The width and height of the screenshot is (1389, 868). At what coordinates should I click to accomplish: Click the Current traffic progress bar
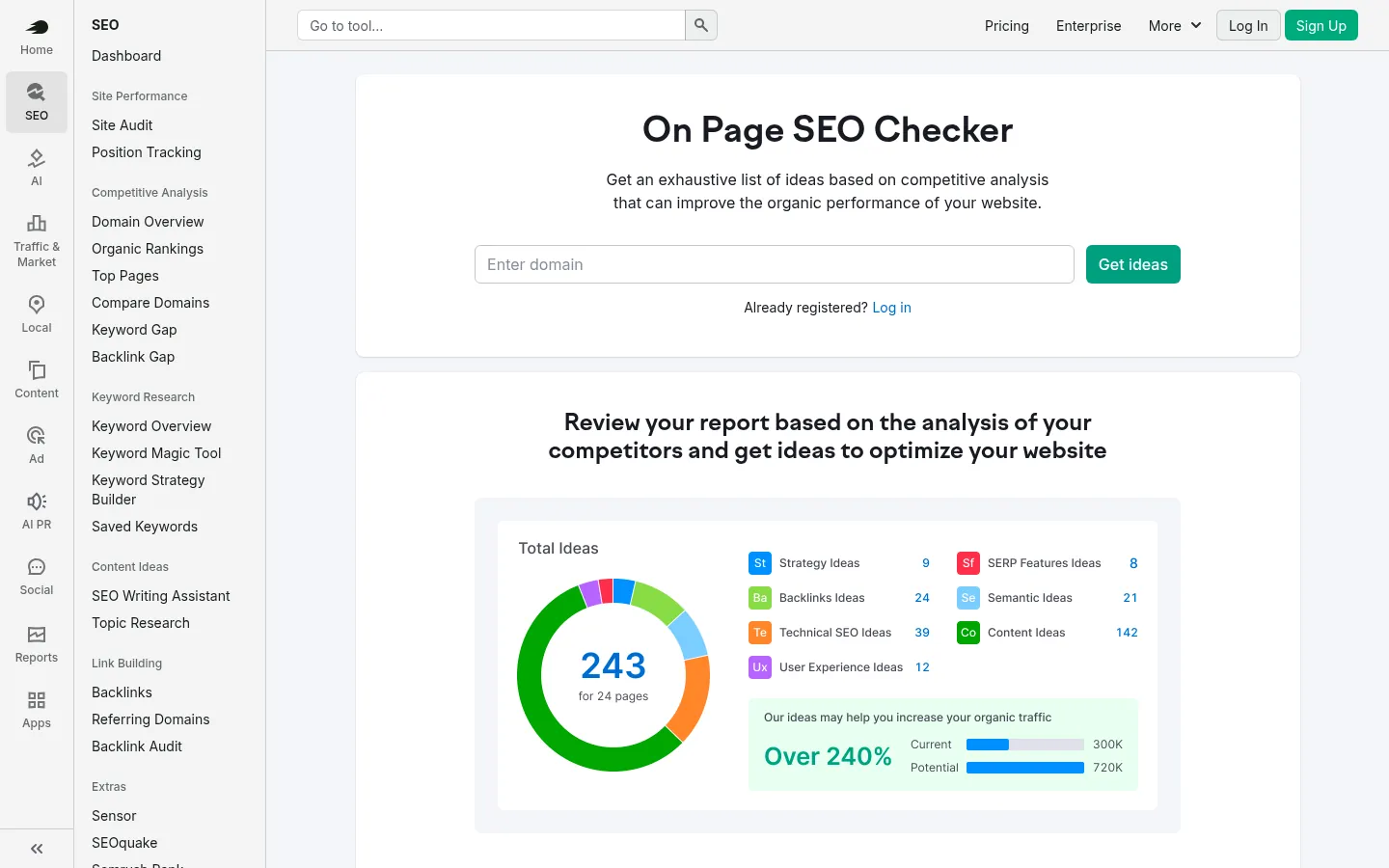(1025, 745)
